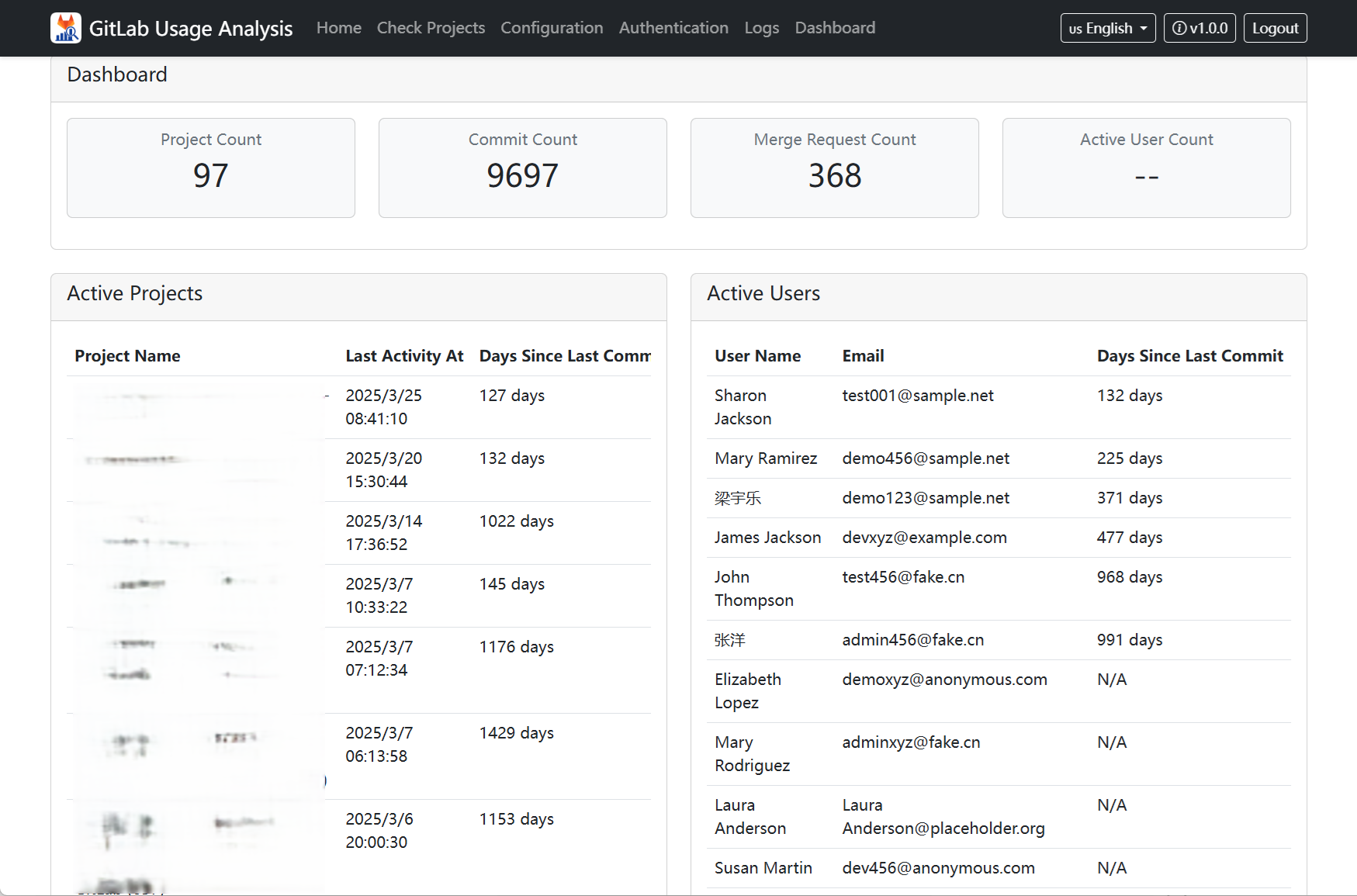Screen dimensions: 1357x896
Task: Click the v1.0.0 version info button
Action: [1199, 28]
